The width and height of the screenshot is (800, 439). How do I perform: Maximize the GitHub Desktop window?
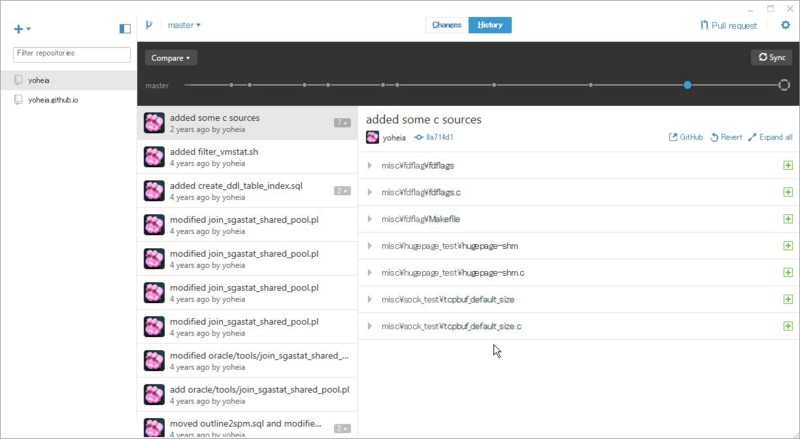tap(770, 9)
